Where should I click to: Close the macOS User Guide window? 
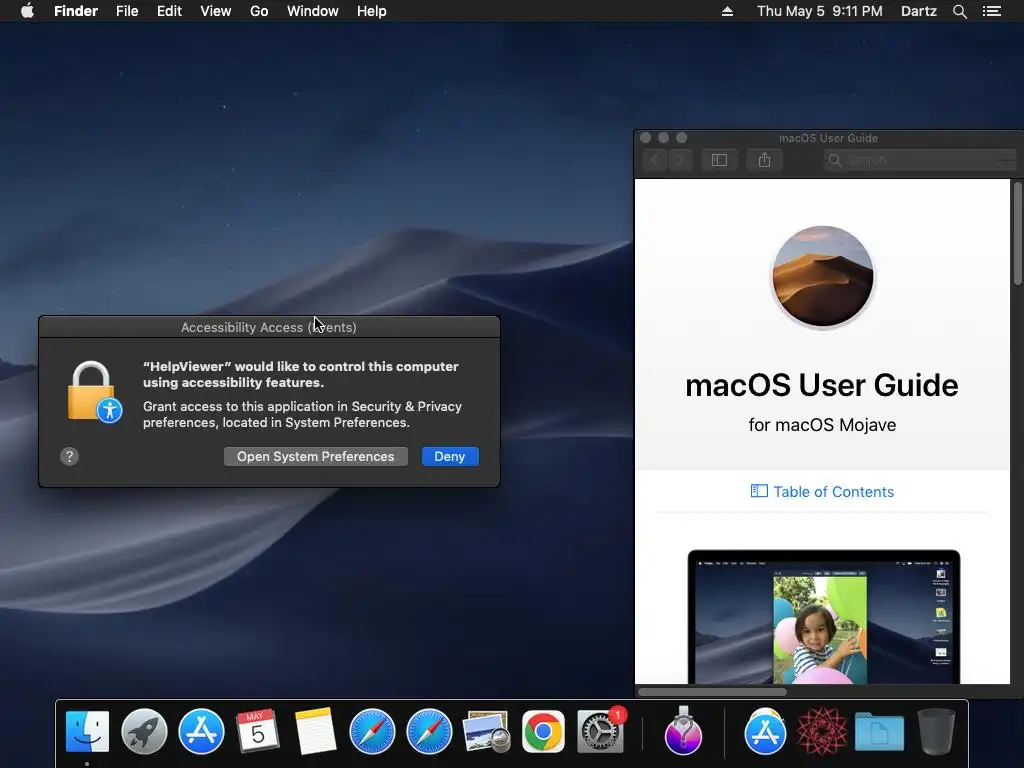[x=645, y=138]
